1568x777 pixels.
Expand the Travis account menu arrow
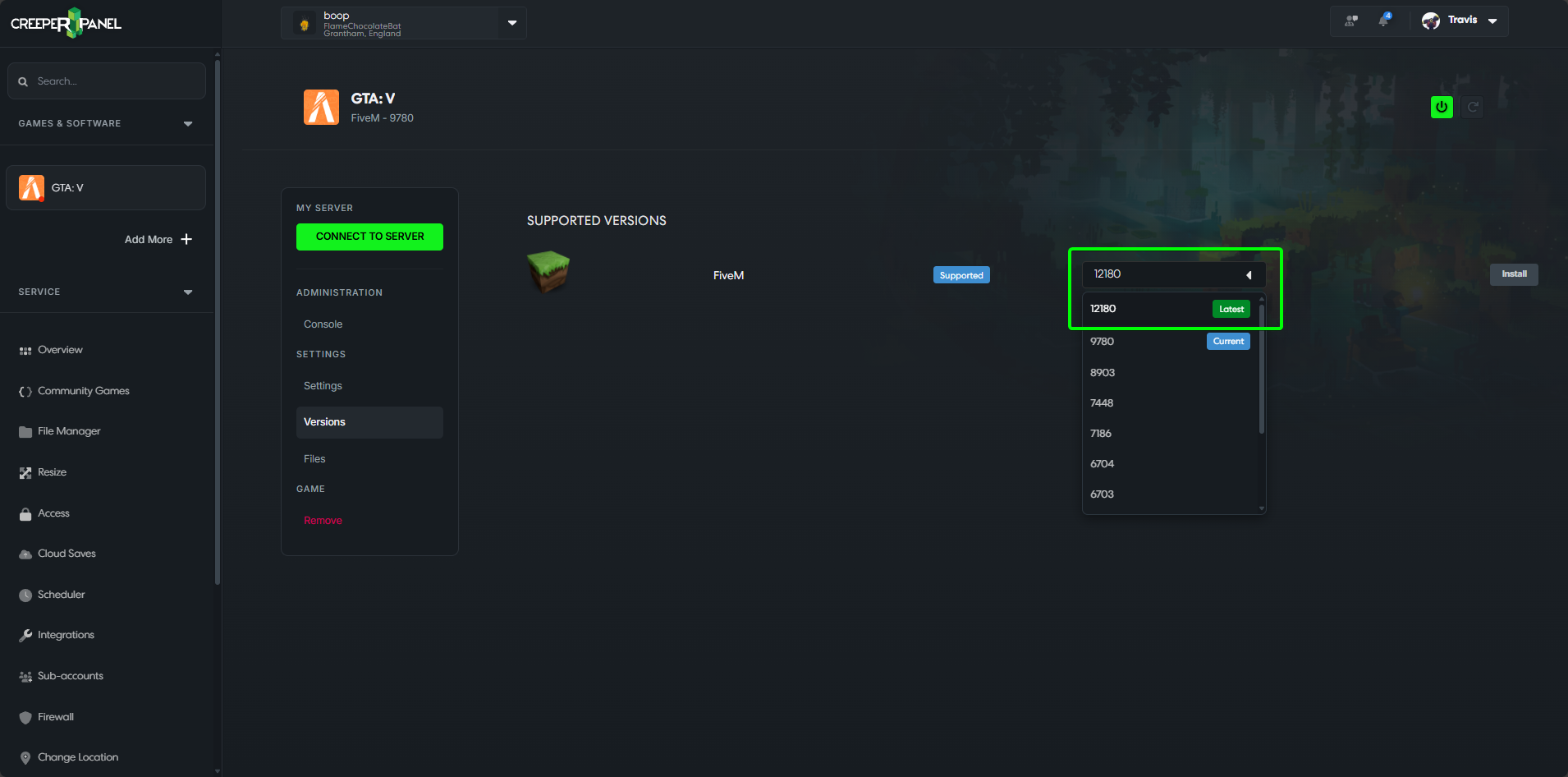[1492, 21]
